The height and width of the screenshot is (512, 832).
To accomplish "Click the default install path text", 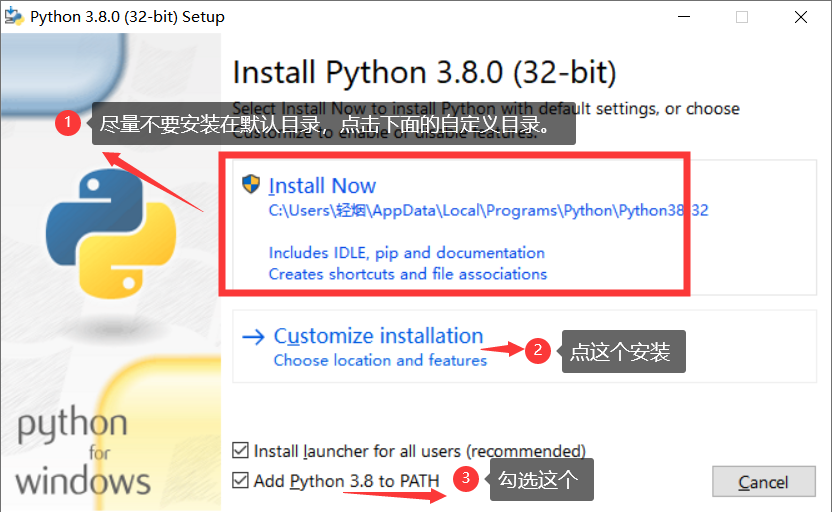I will 488,211.
